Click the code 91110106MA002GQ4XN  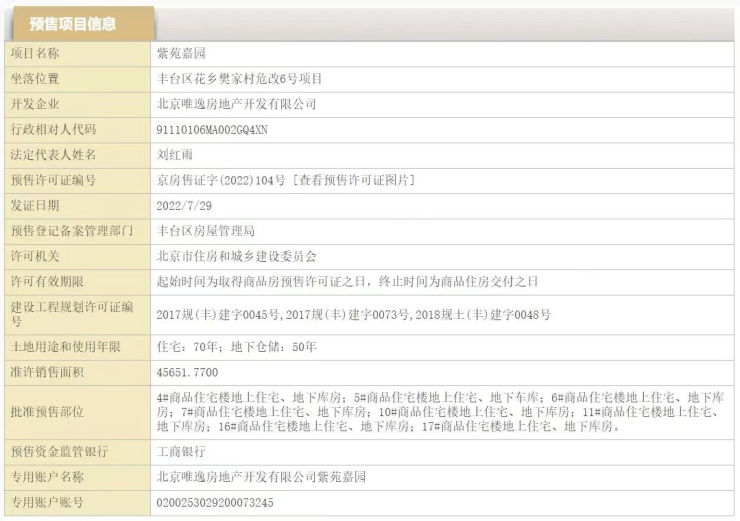point(212,129)
